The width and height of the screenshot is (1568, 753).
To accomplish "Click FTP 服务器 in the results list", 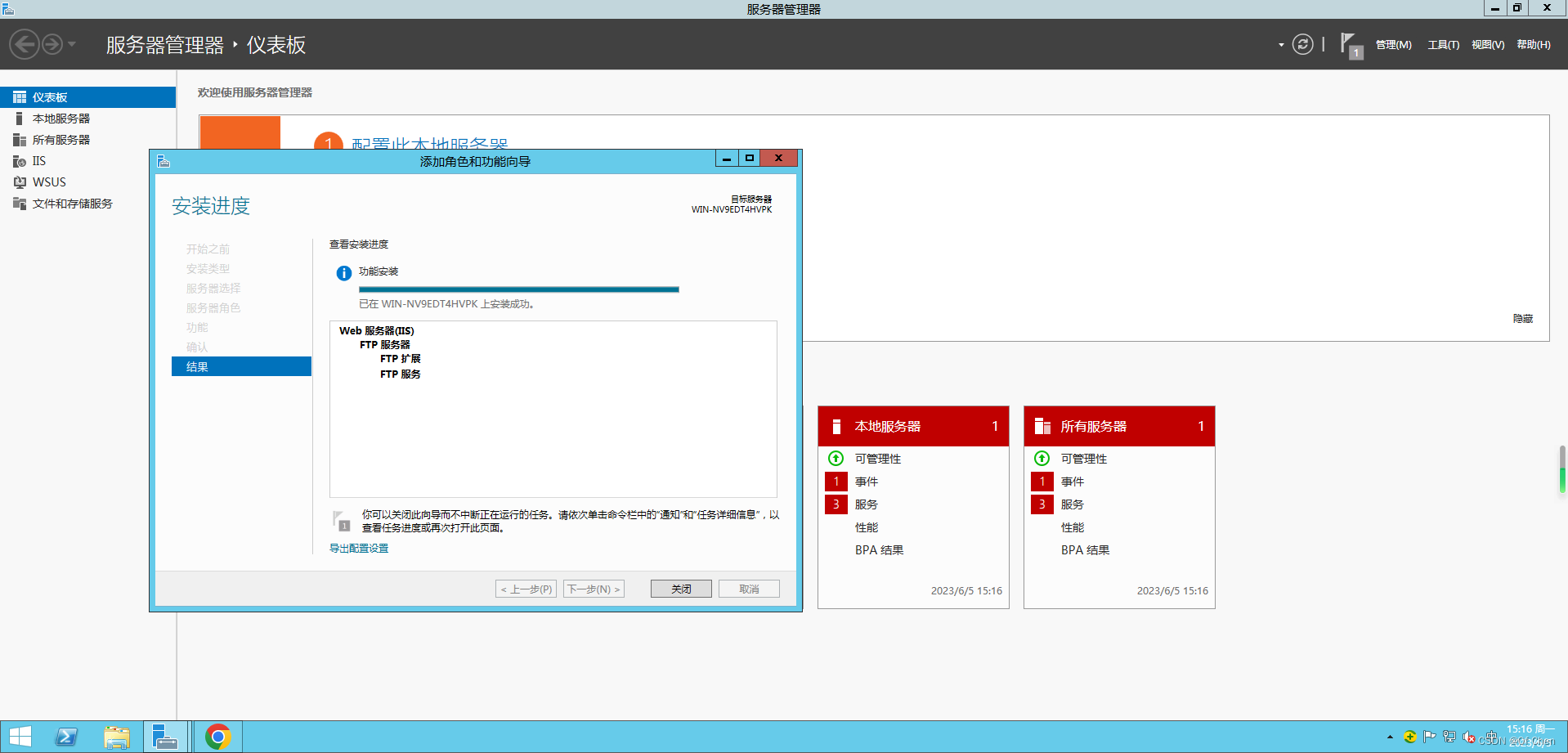I will (385, 345).
